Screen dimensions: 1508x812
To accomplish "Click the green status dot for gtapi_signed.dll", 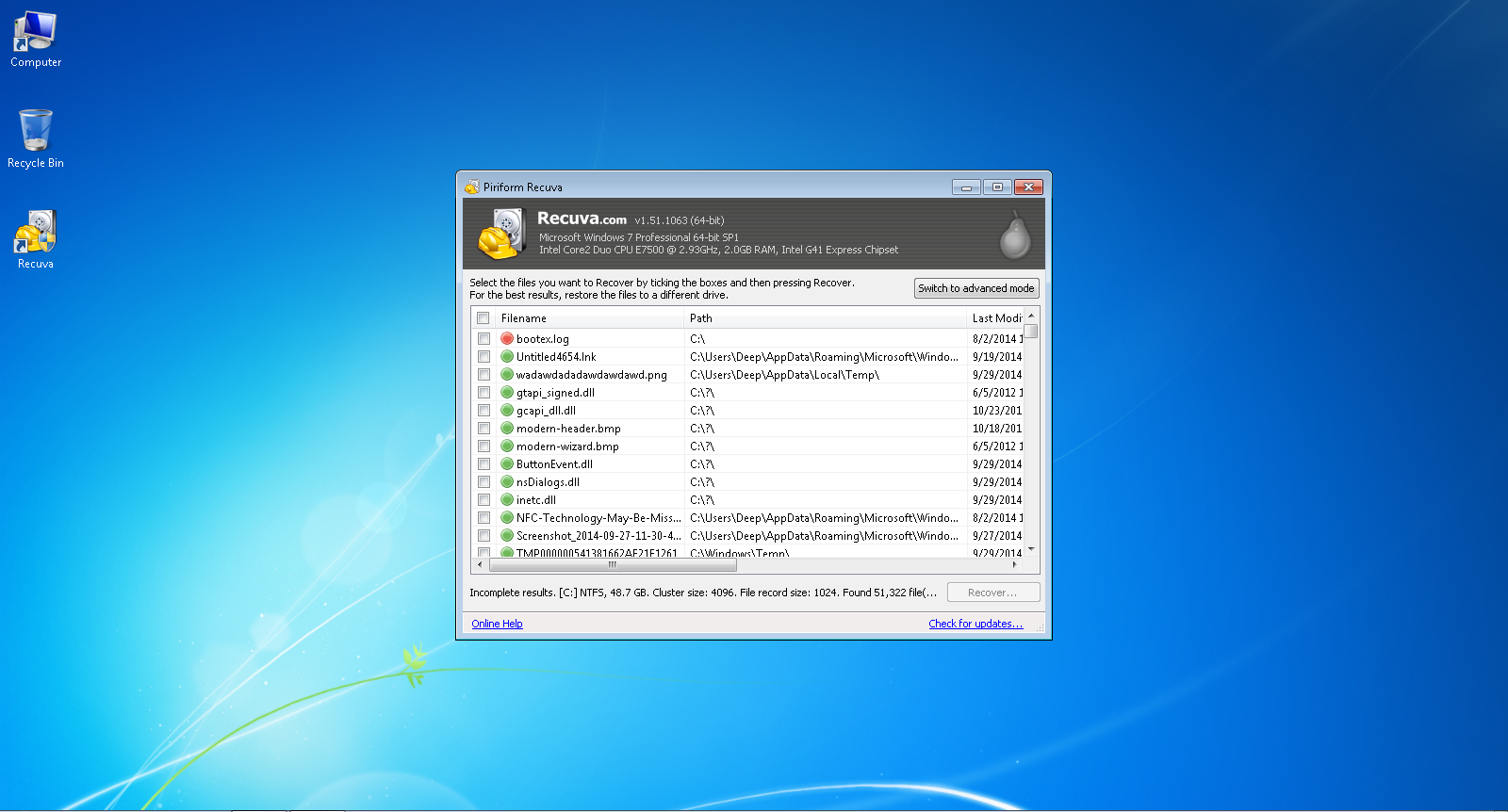I will pyautogui.click(x=507, y=392).
